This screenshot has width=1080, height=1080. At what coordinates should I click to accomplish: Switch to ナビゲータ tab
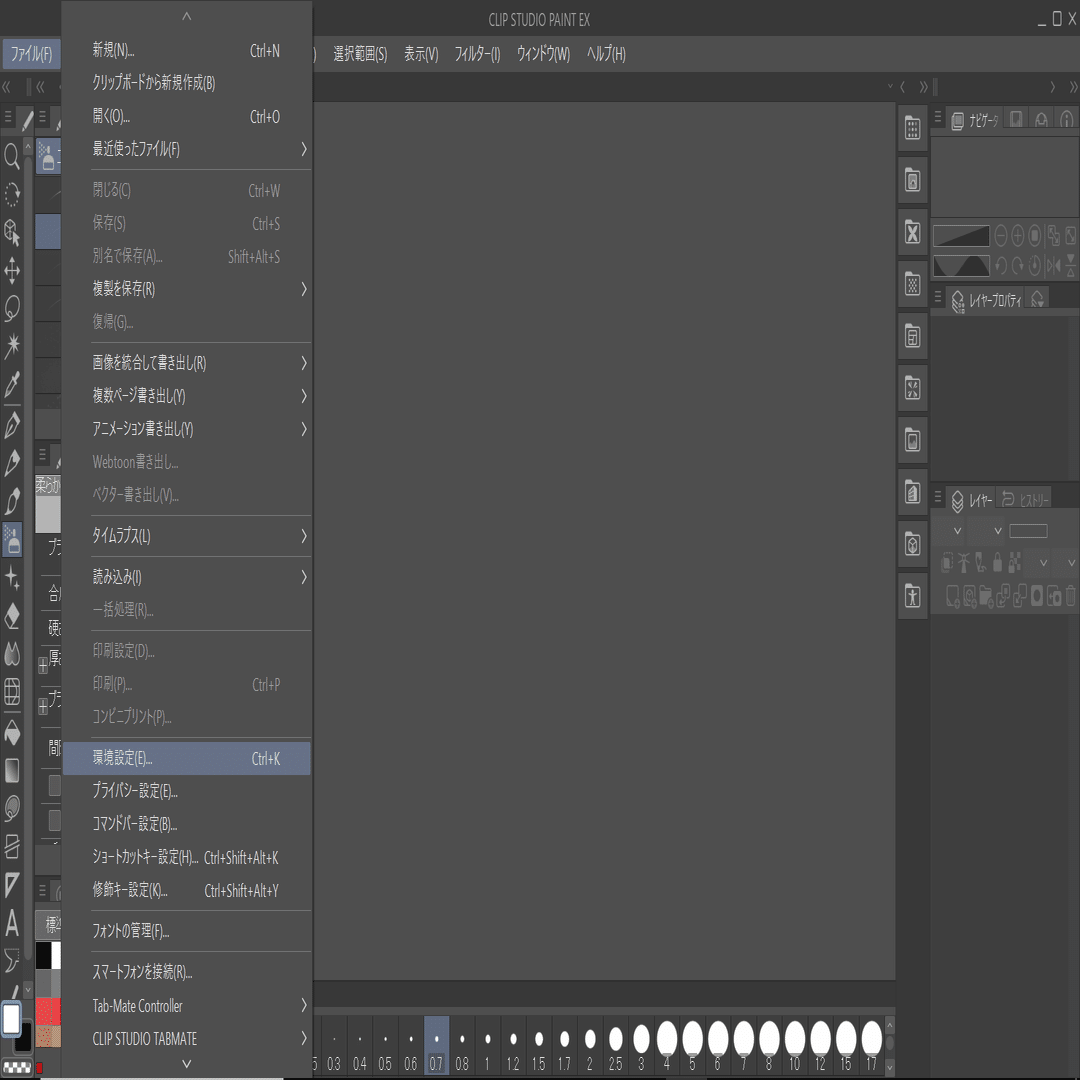click(975, 121)
